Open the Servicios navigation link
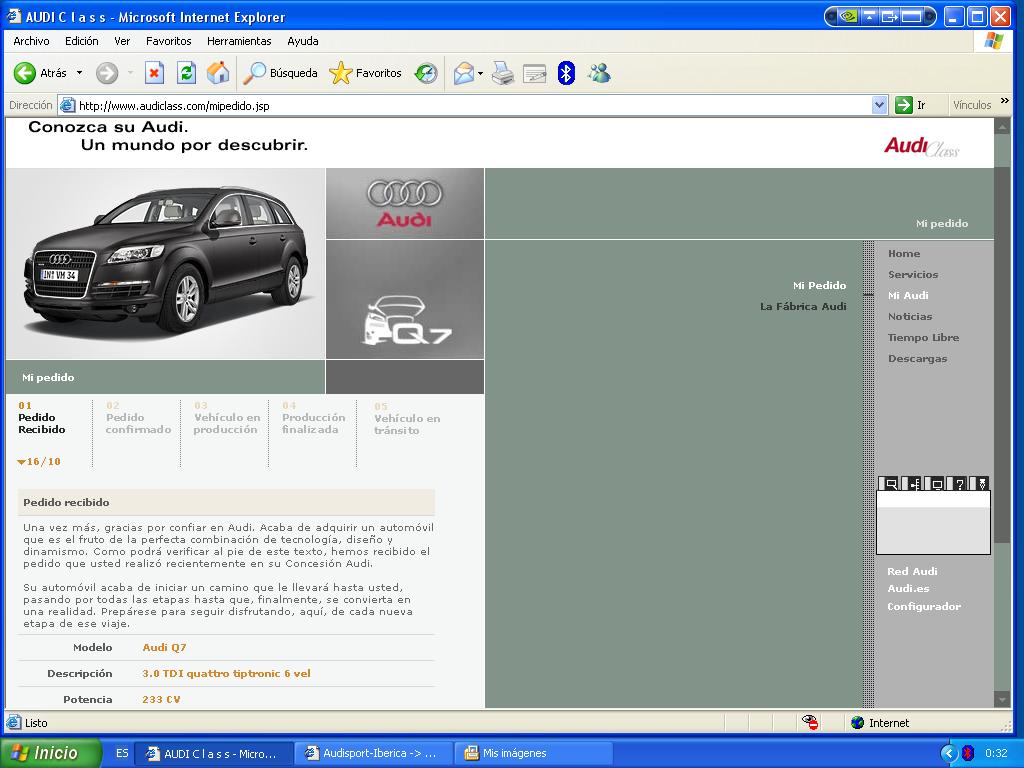Screen dimensions: 1024x768 913,274
